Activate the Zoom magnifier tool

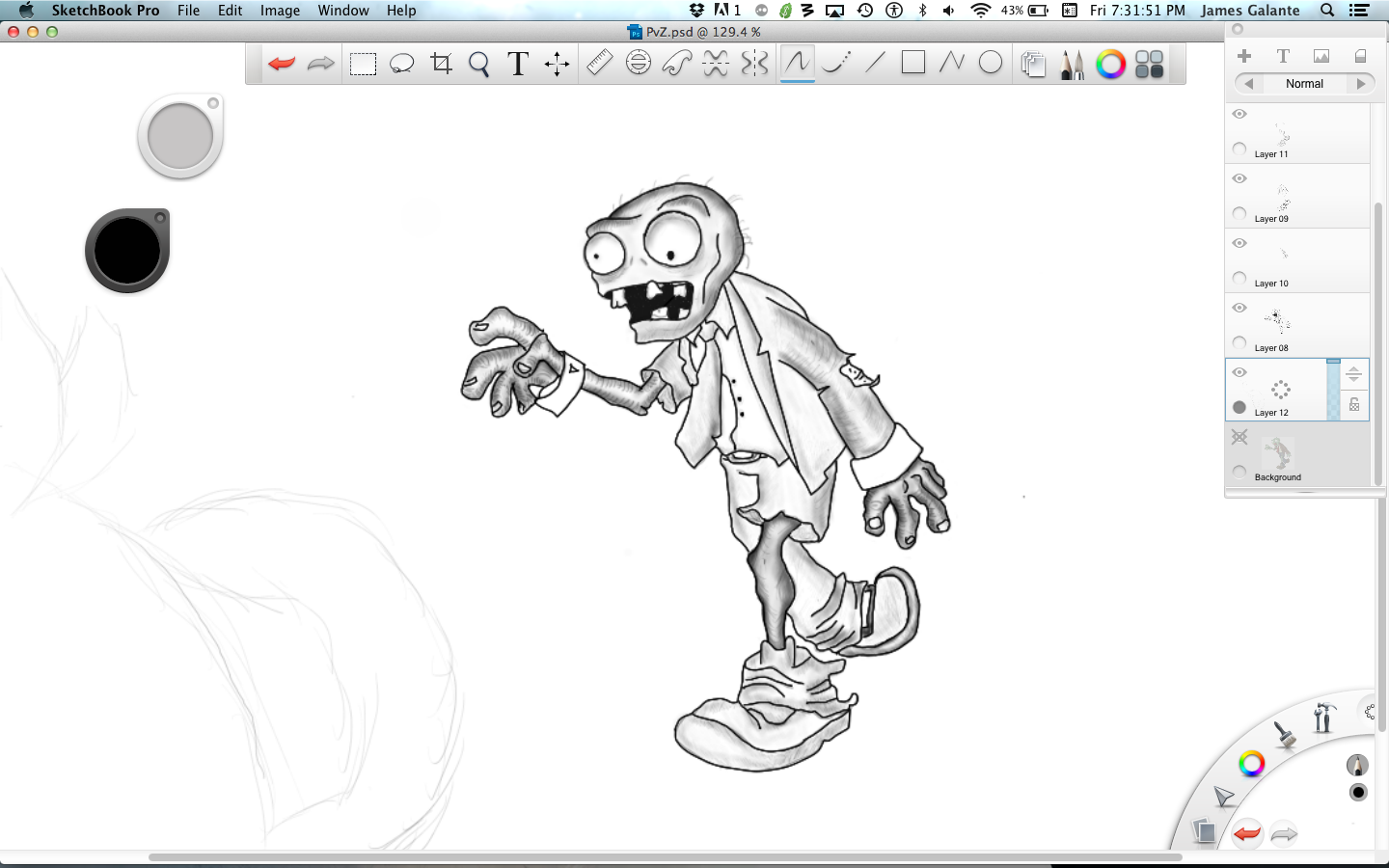(479, 65)
